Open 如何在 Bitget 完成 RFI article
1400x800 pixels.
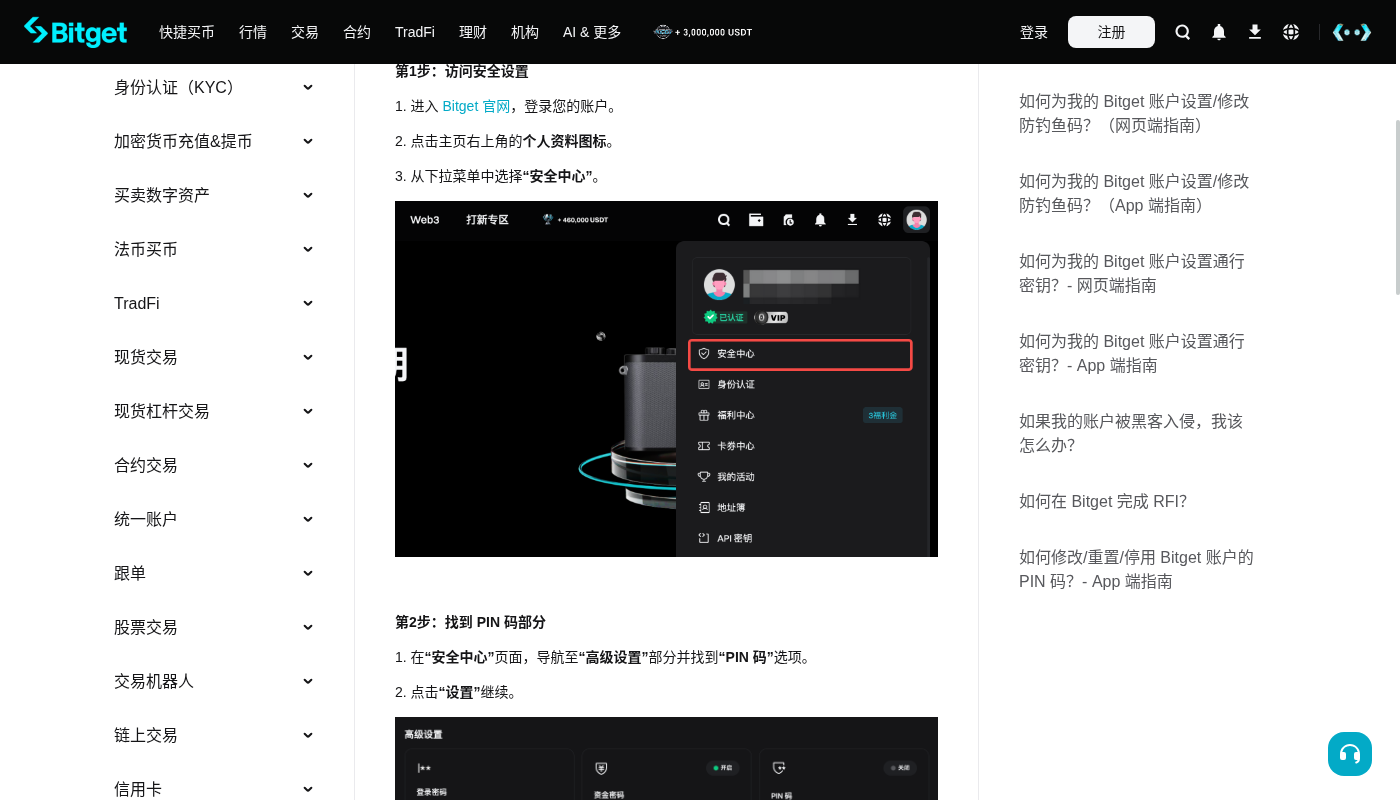[1103, 501]
